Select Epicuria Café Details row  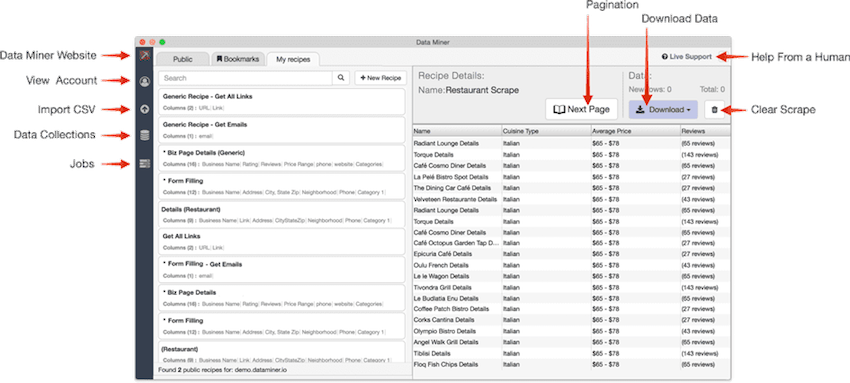[x=571, y=254]
